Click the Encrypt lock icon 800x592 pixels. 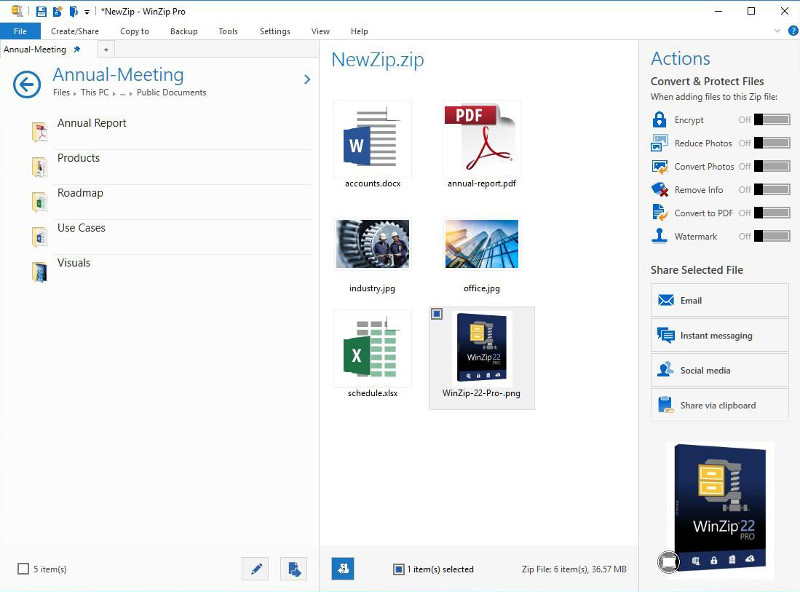click(x=659, y=119)
